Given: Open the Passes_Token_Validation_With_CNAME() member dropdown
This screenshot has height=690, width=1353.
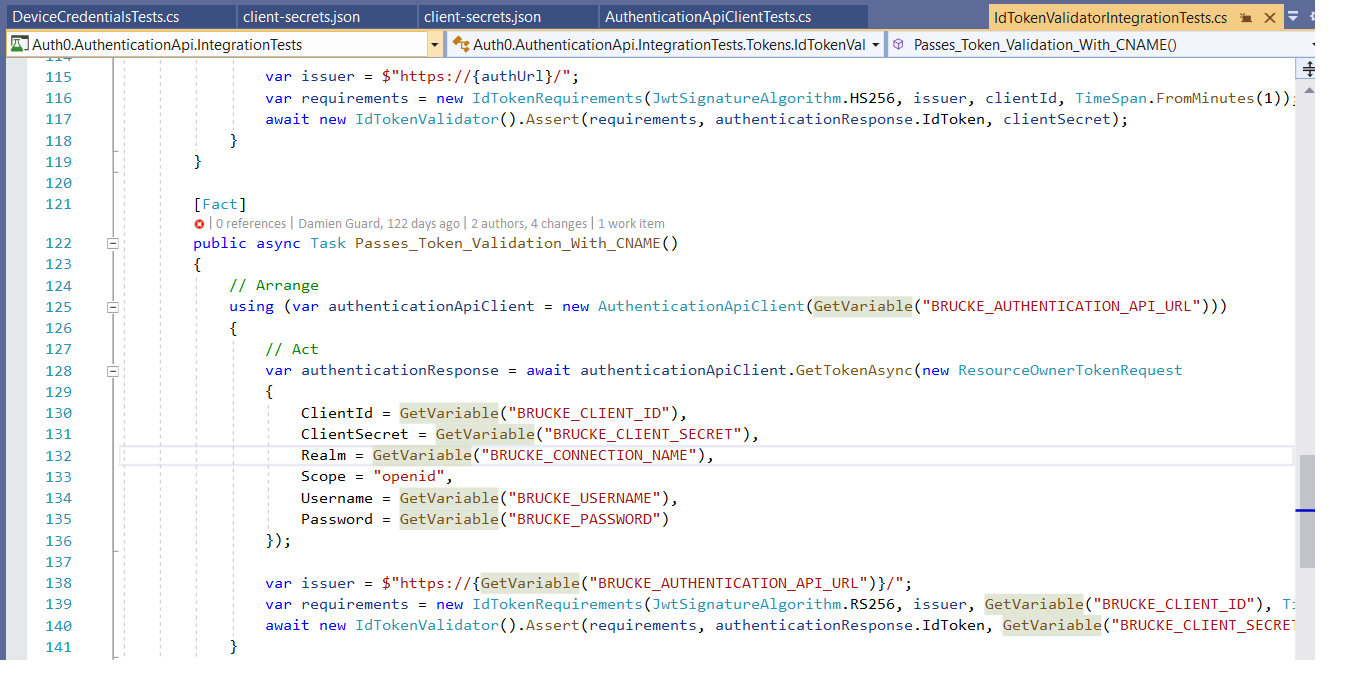Looking at the screenshot, I should click(1100, 44).
